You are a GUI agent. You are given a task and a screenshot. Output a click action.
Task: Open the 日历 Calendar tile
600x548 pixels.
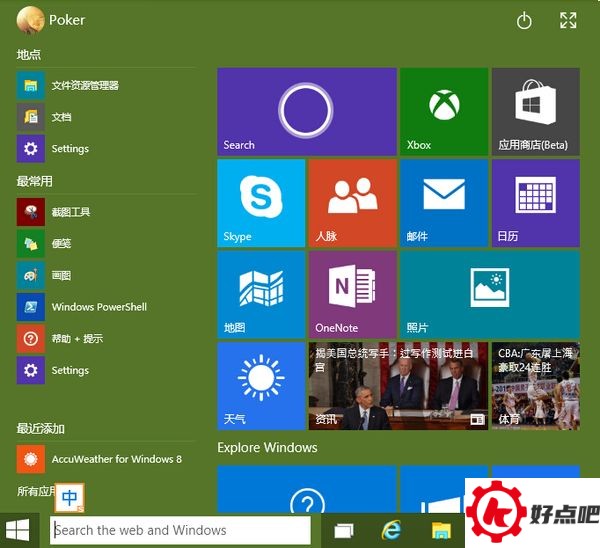pyautogui.click(x=535, y=203)
